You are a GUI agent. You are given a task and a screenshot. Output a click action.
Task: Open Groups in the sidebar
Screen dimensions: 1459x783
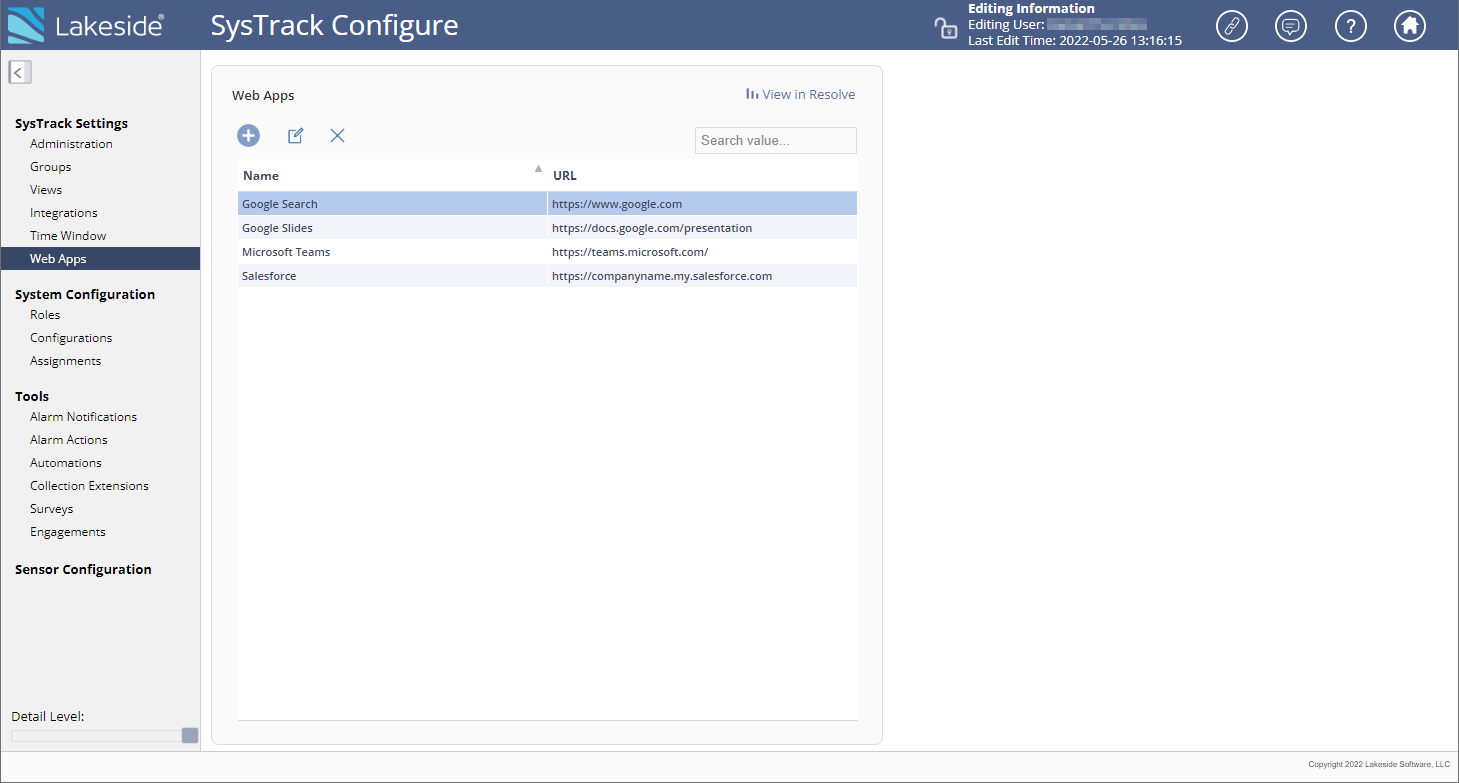pos(50,167)
